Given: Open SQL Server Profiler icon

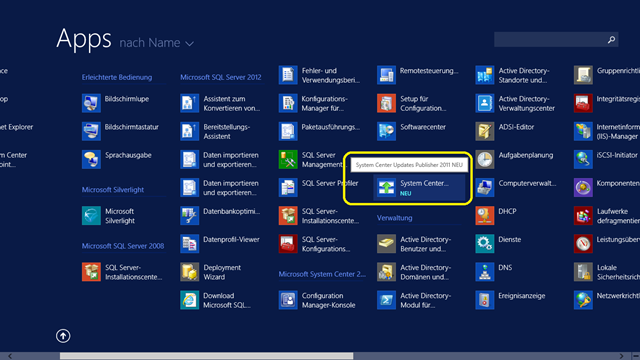Looking at the screenshot, I should click(288, 188).
